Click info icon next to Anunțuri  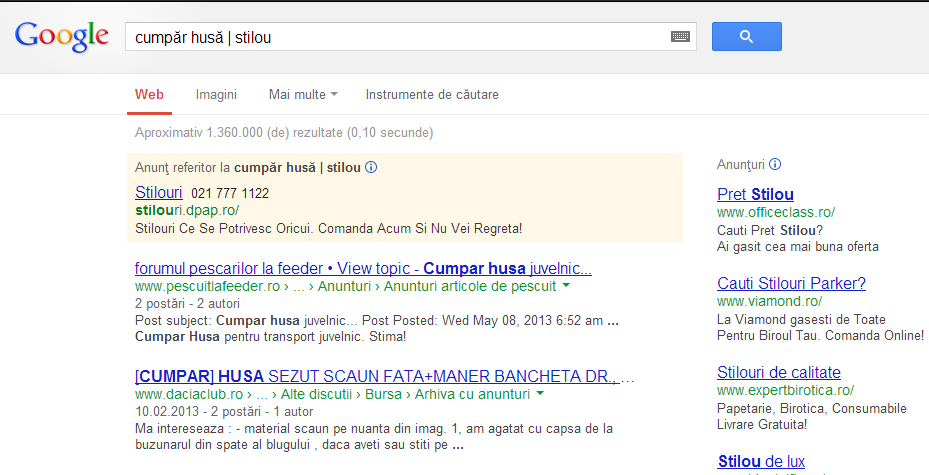click(x=775, y=164)
